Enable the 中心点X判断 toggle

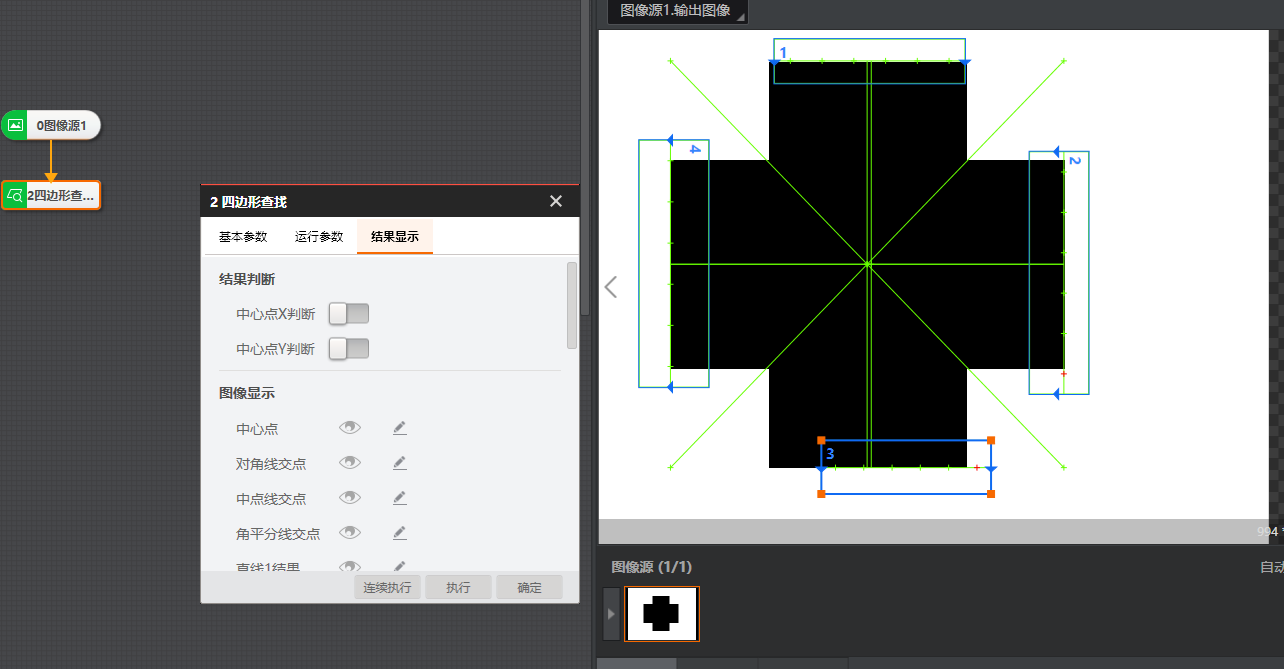point(349,314)
